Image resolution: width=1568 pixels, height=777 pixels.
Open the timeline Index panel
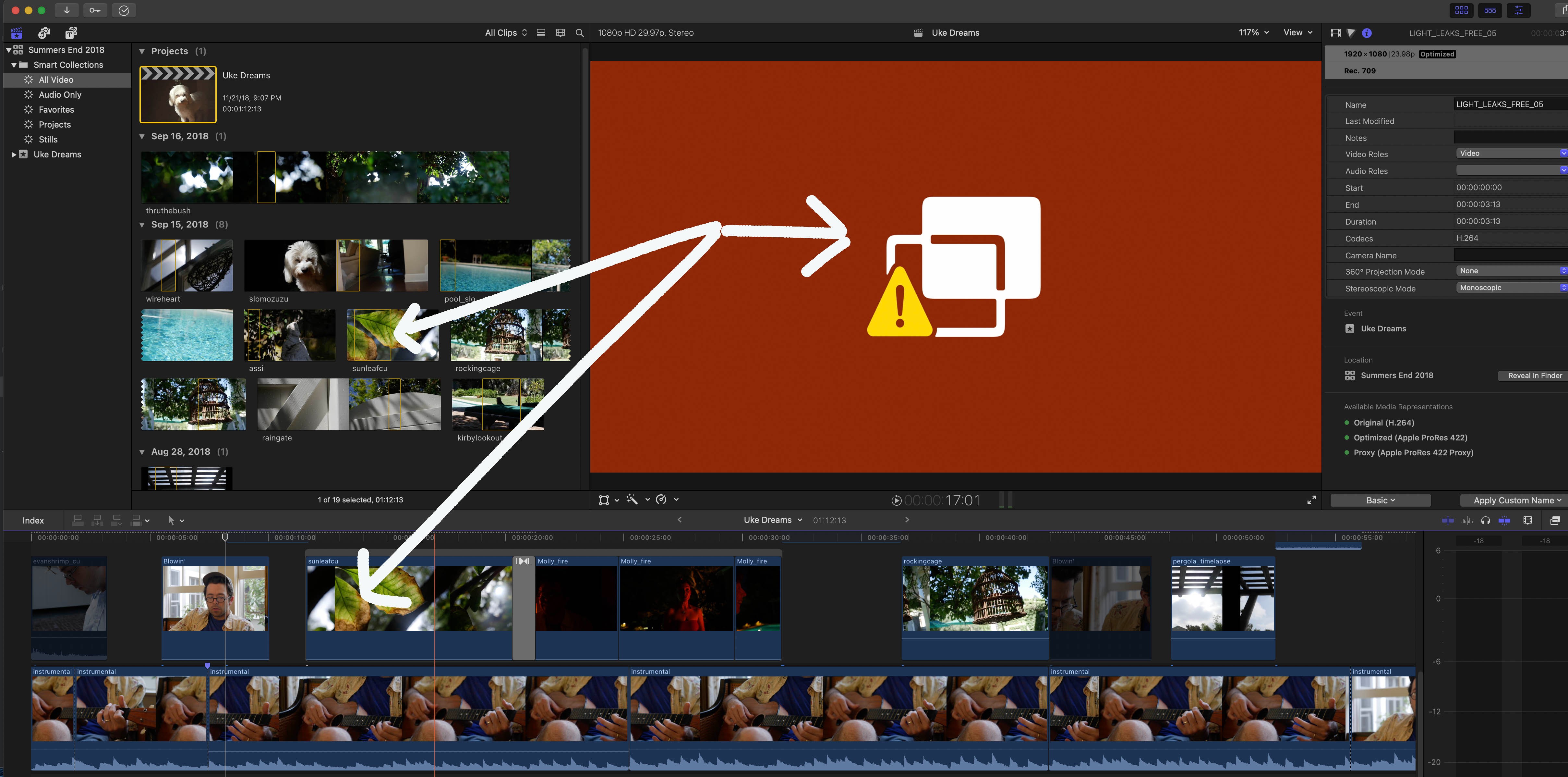[x=33, y=520]
